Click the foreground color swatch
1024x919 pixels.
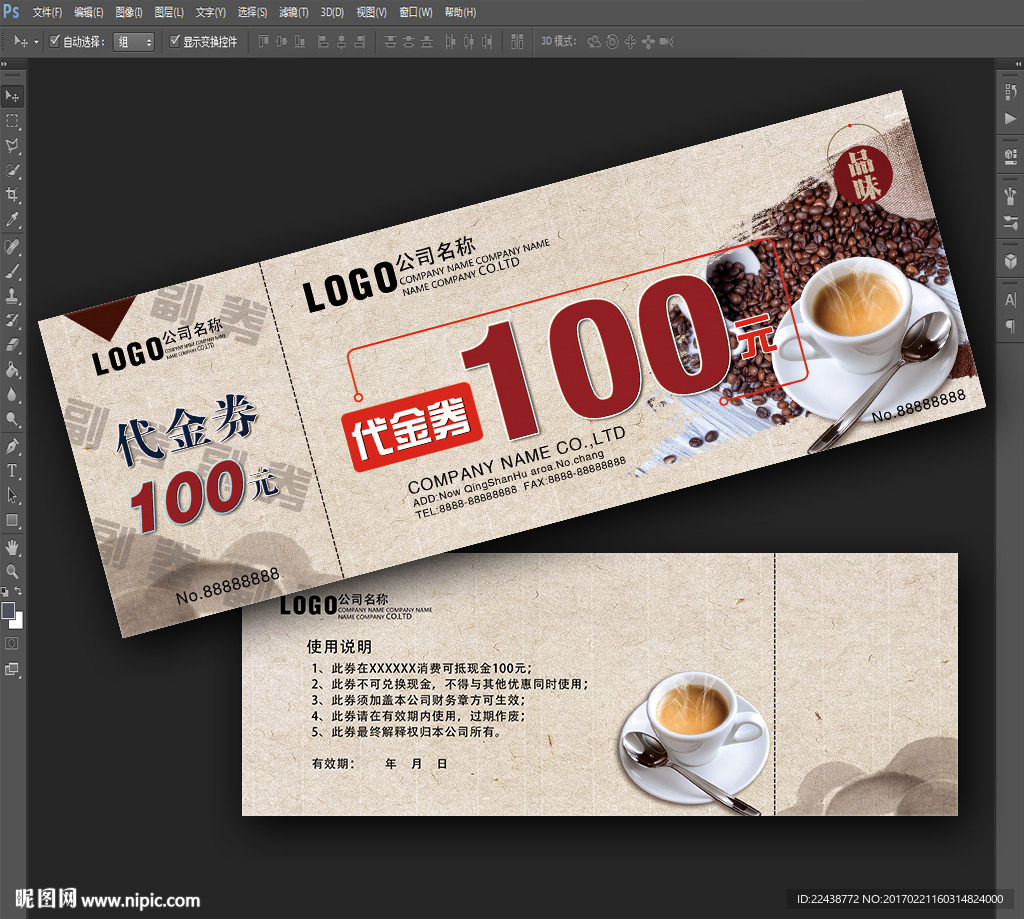pyautogui.click(x=9, y=610)
